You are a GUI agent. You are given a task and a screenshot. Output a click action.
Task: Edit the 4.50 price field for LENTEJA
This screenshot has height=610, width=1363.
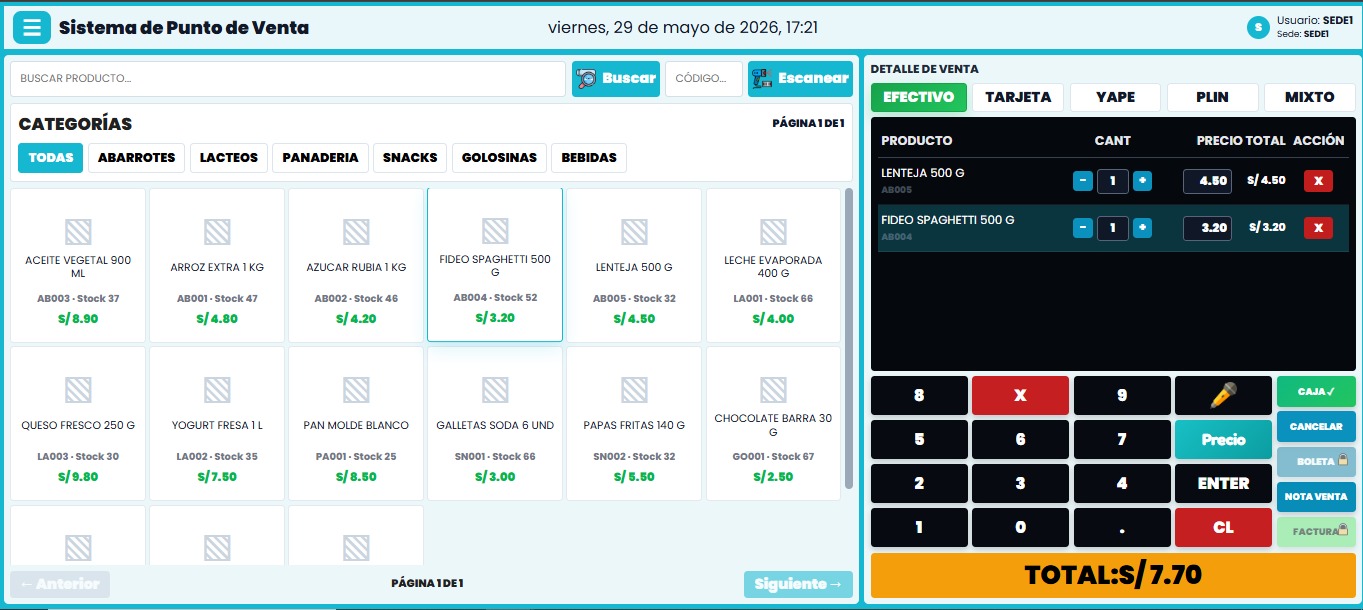pyautogui.click(x=1207, y=181)
